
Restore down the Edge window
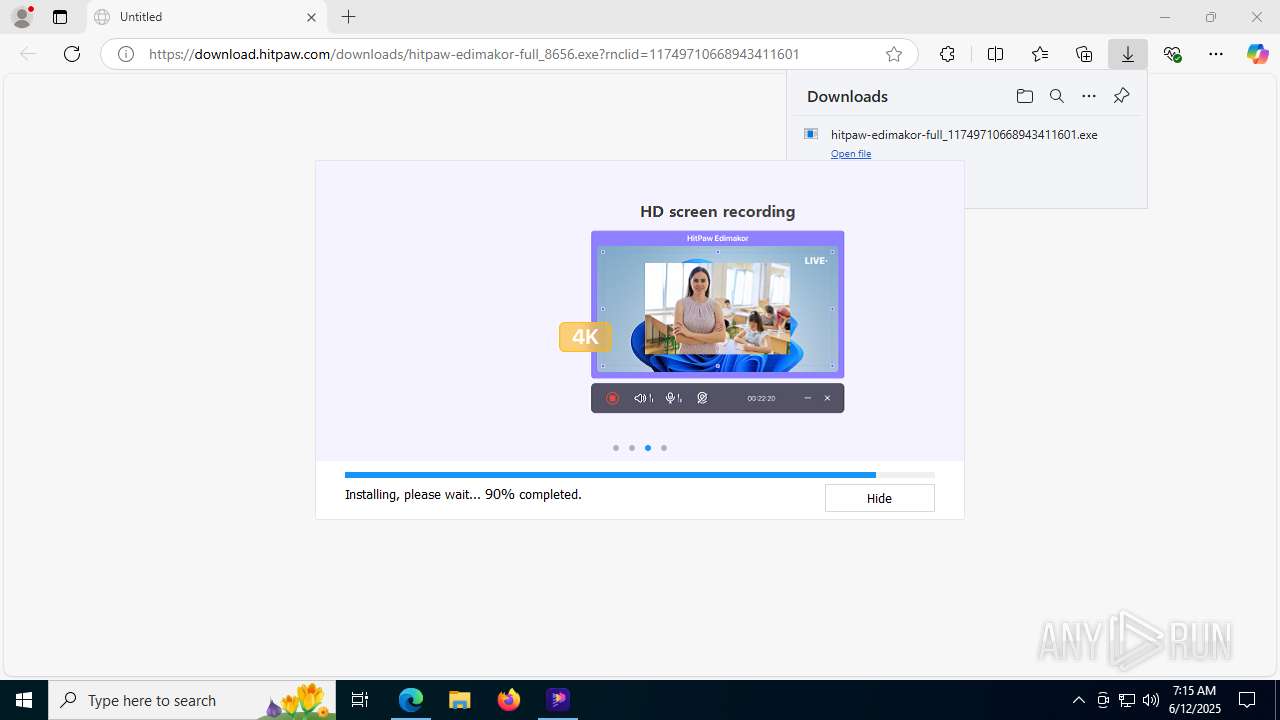[1211, 17]
